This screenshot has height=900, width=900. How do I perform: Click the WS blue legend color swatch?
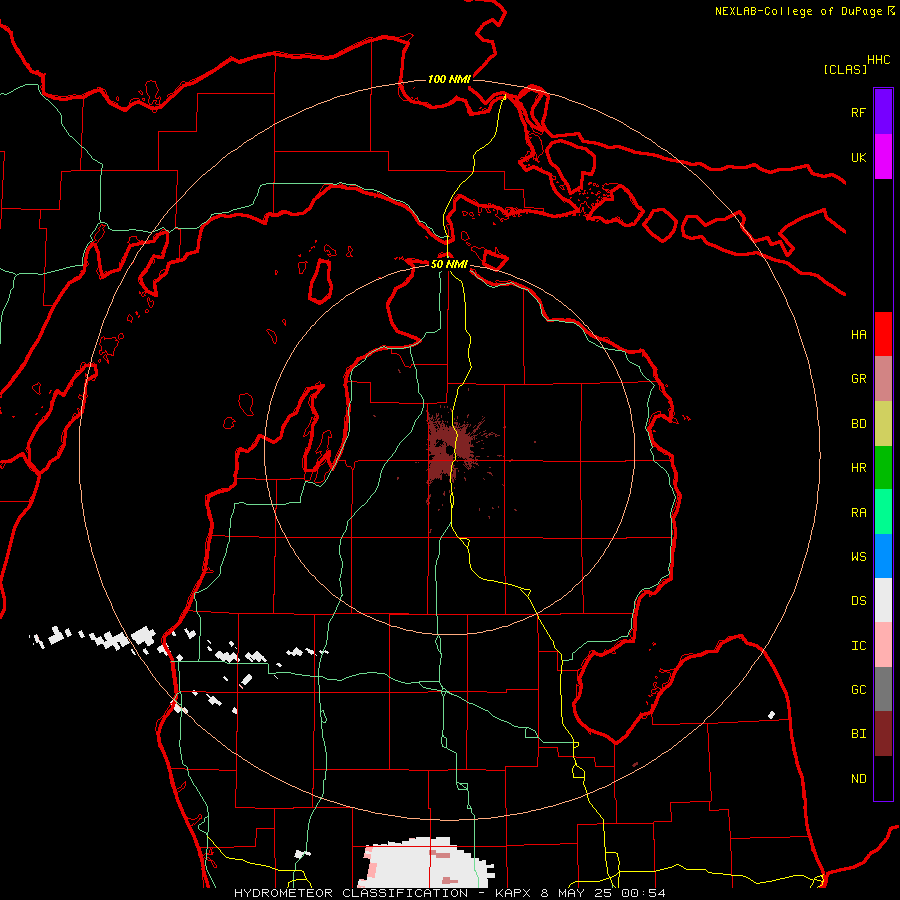point(883,556)
